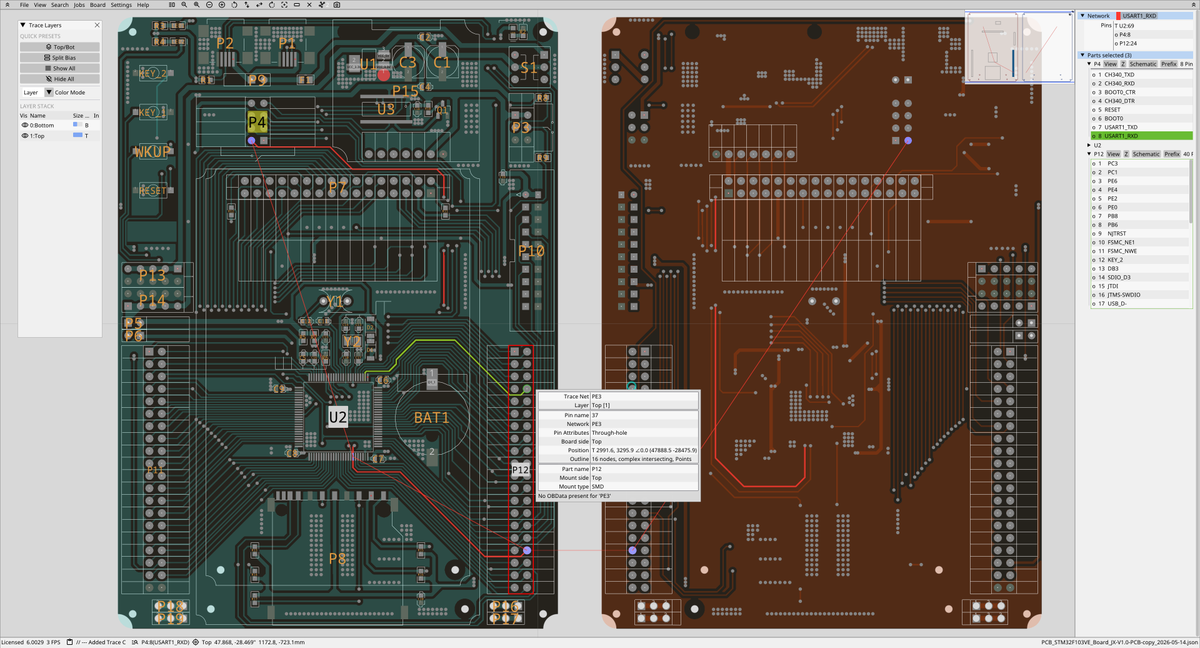Toggle visibility of 0:Bottom layer
The height and width of the screenshot is (648, 1200).
click(25, 125)
